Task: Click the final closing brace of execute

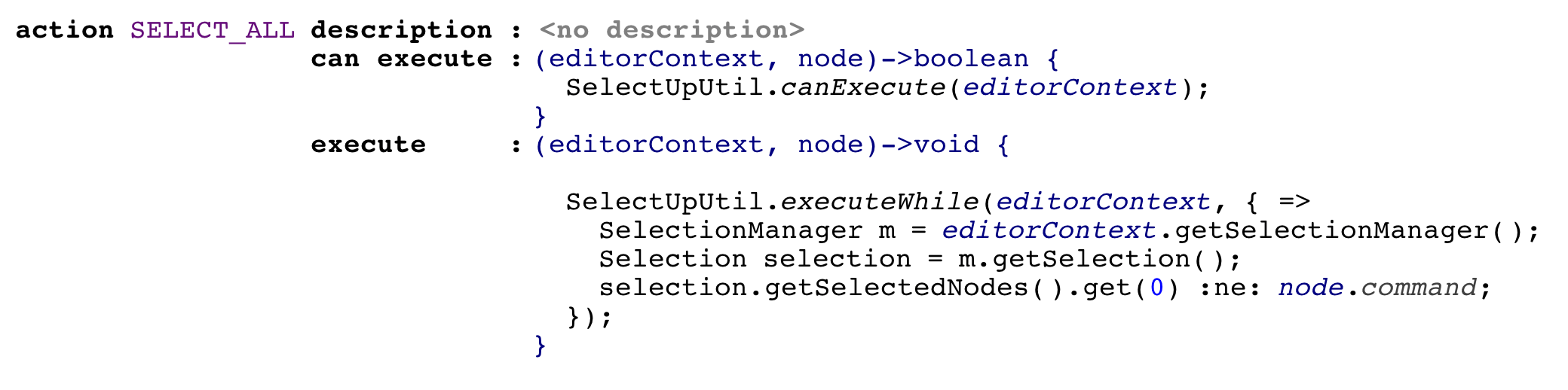Action: (x=540, y=346)
